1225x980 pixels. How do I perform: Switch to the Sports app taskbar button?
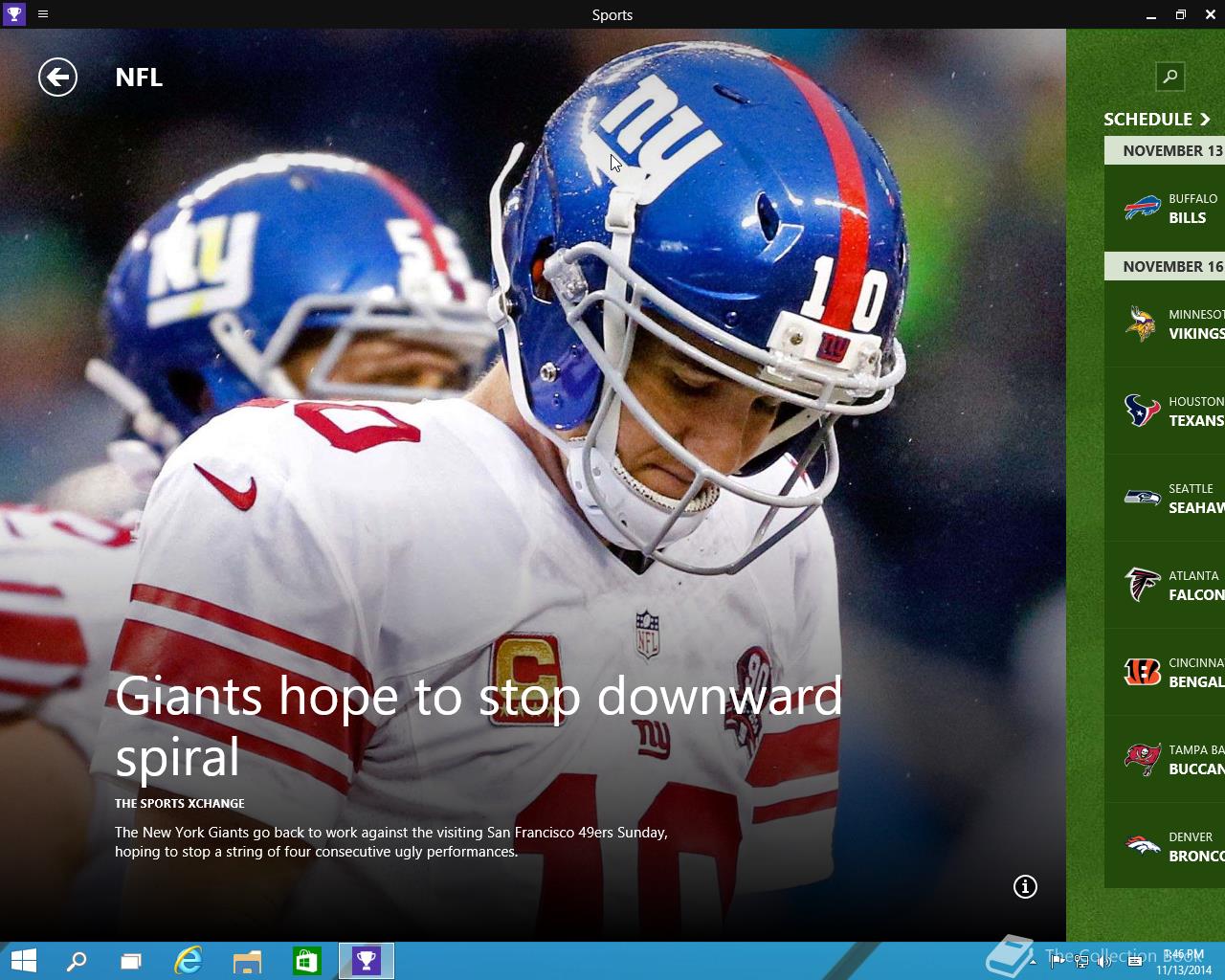pyautogui.click(x=367, y=961)
